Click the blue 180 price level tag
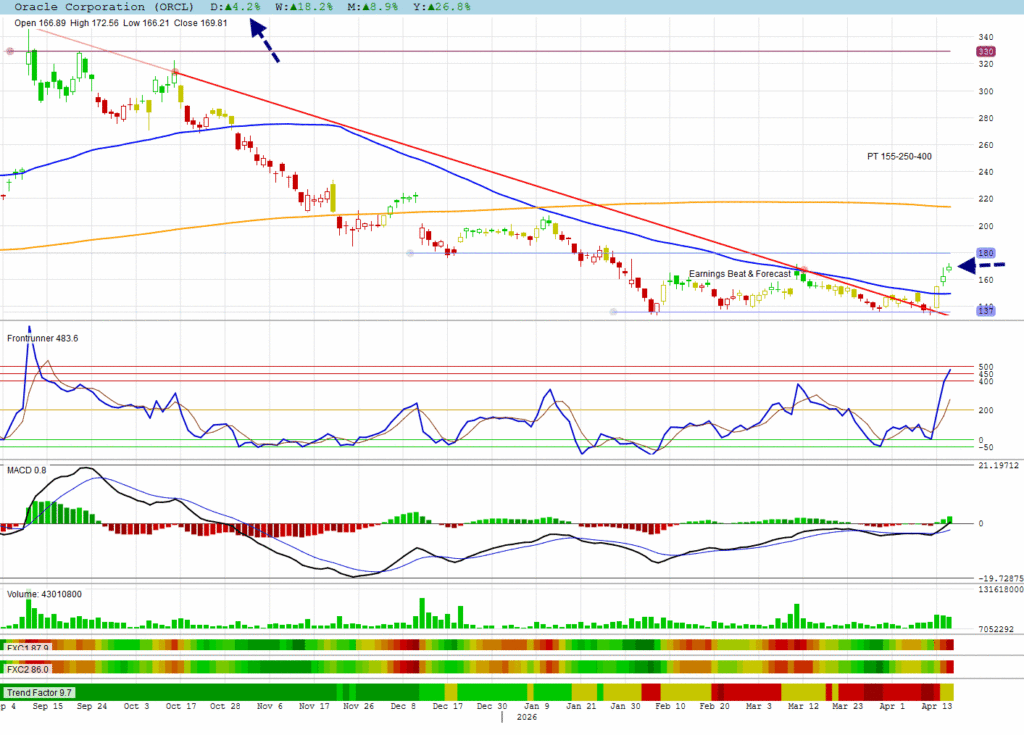The width and height of the screenshot is (1024, 735). [x=985, y=253]
